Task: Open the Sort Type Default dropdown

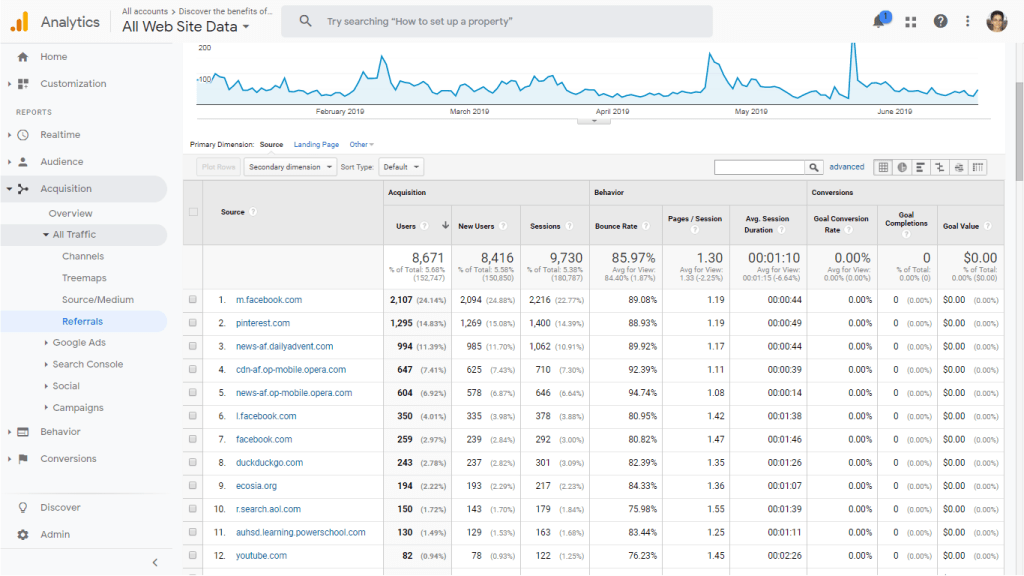Action: [x=401, y=167]
